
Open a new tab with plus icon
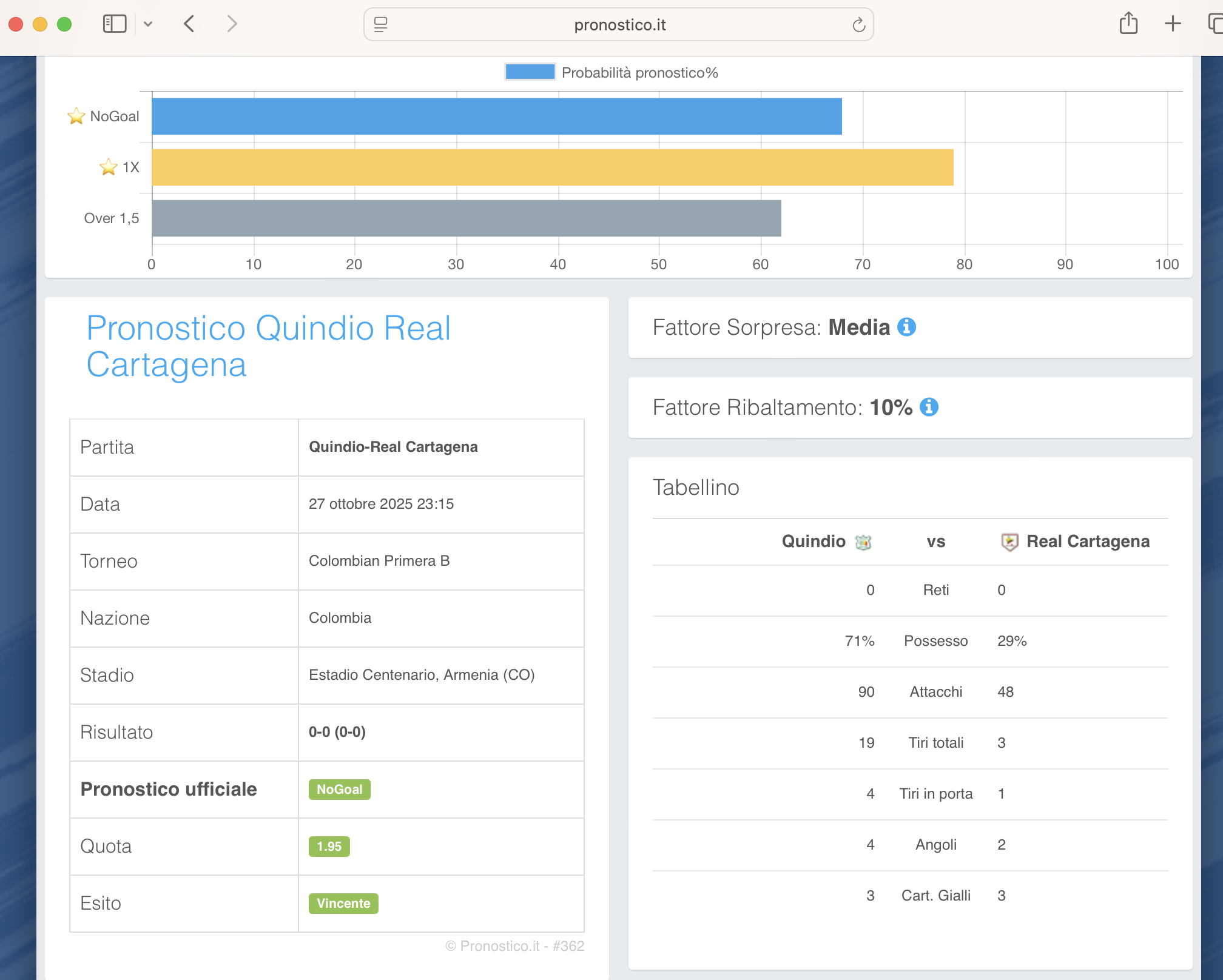pyautogui.click(x=1173, y=24)
